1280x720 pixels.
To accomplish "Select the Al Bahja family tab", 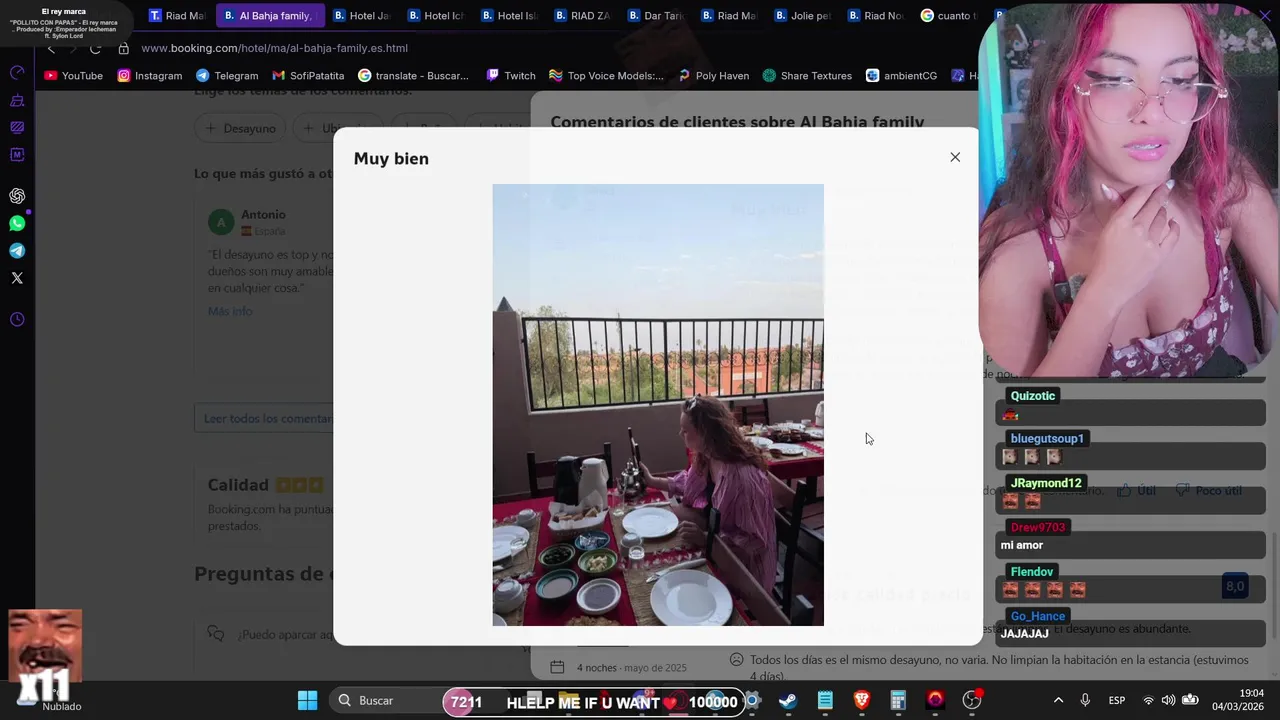I will [x=268, y=15].
